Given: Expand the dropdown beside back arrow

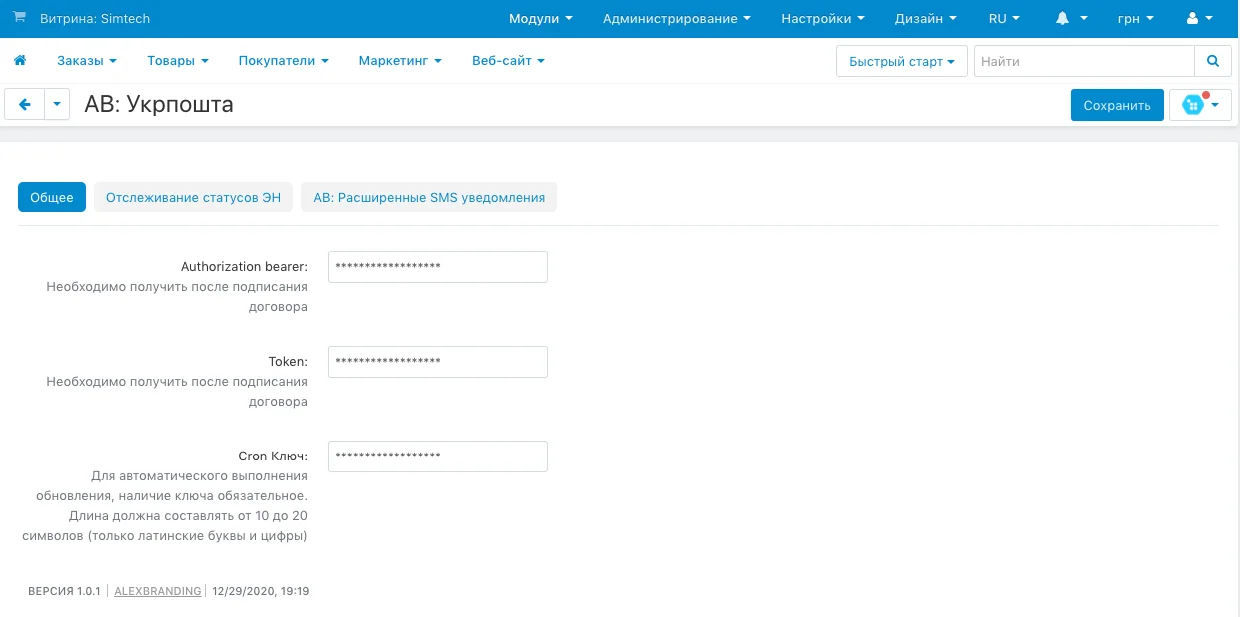Looking at the screenshot, I should click(57, 104).
